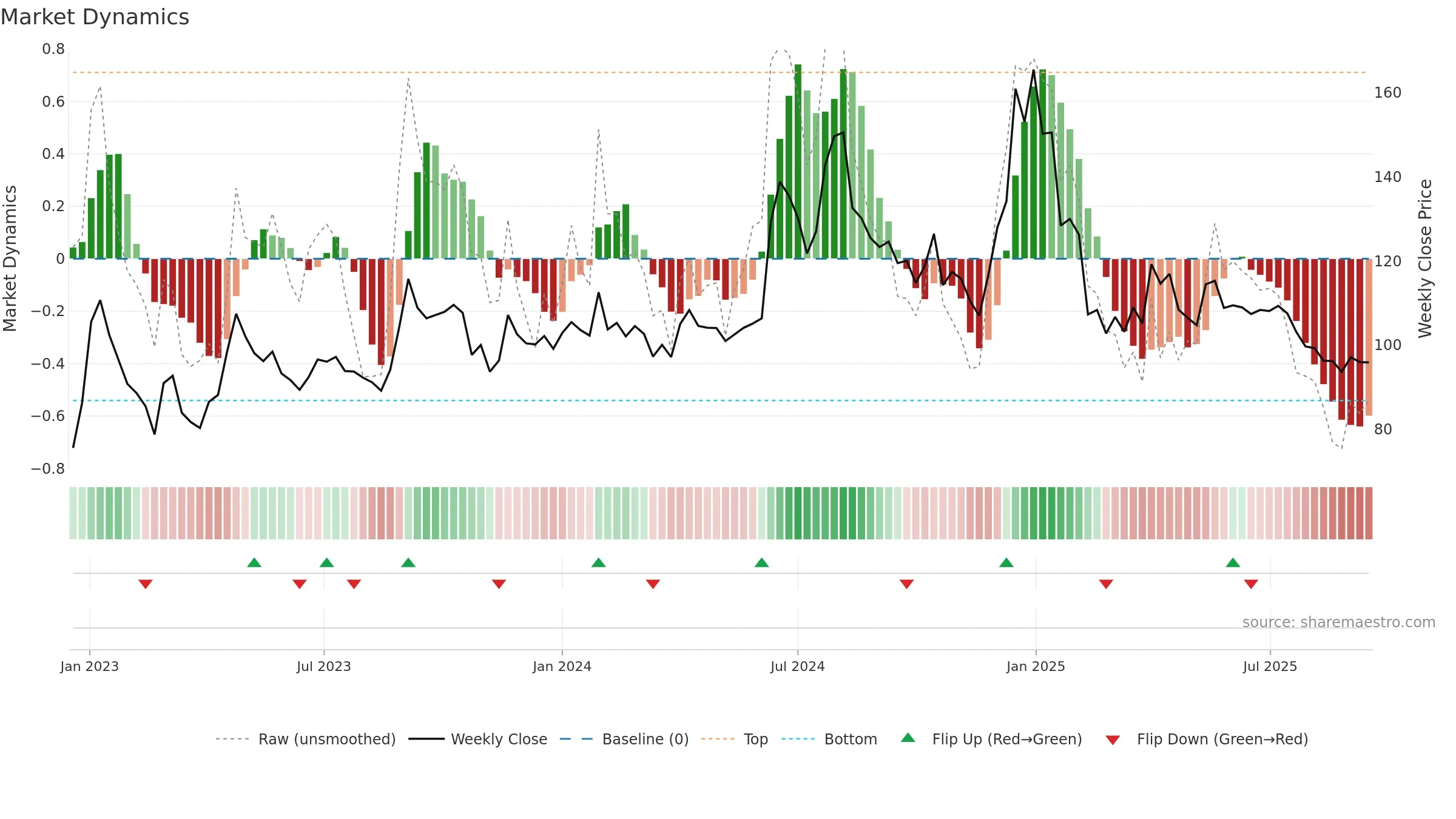This screenshot has width=1456, height=819.
Task: Click the Jul 2025 x-axis label
Action: click(1270, 666)
